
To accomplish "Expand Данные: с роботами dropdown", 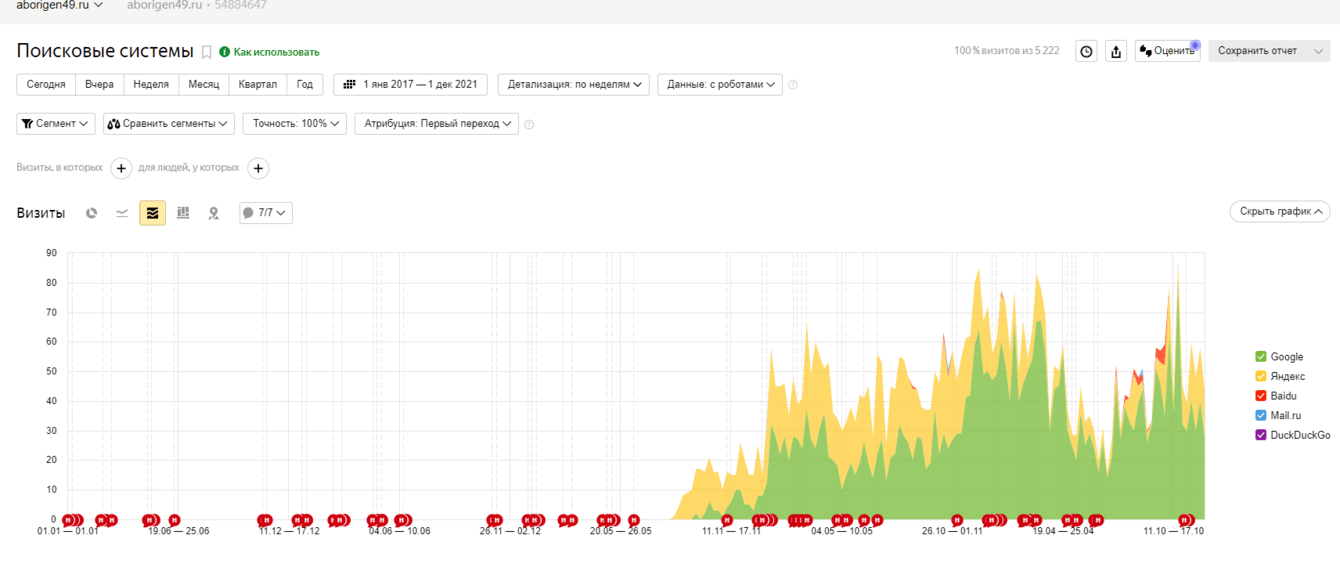I will coord(720,85).
